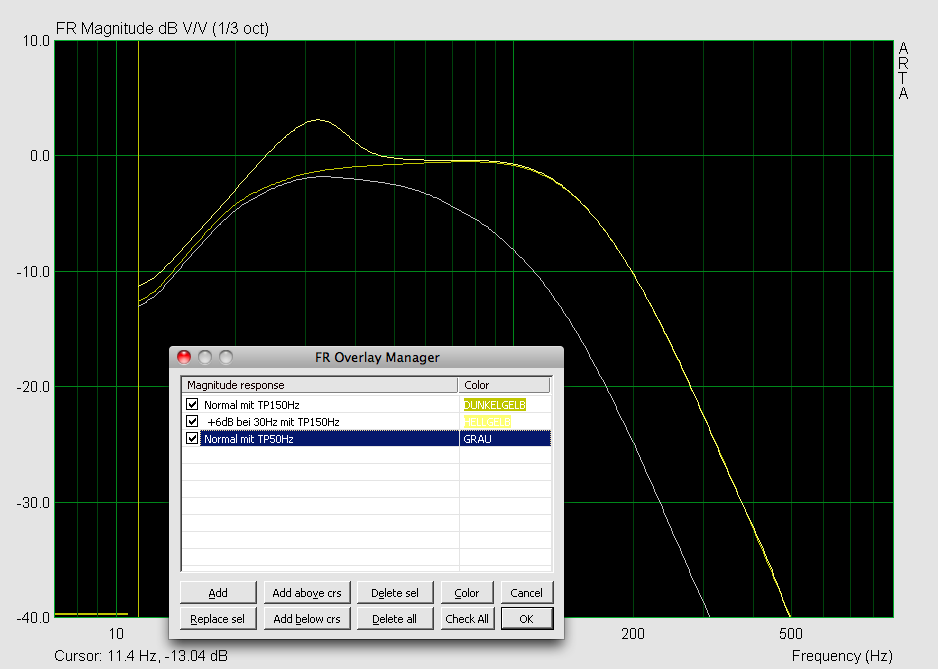This screenshot has width=938, height=670.
Task: Click 'Replace sel' button
Action: tap(218, 619)
